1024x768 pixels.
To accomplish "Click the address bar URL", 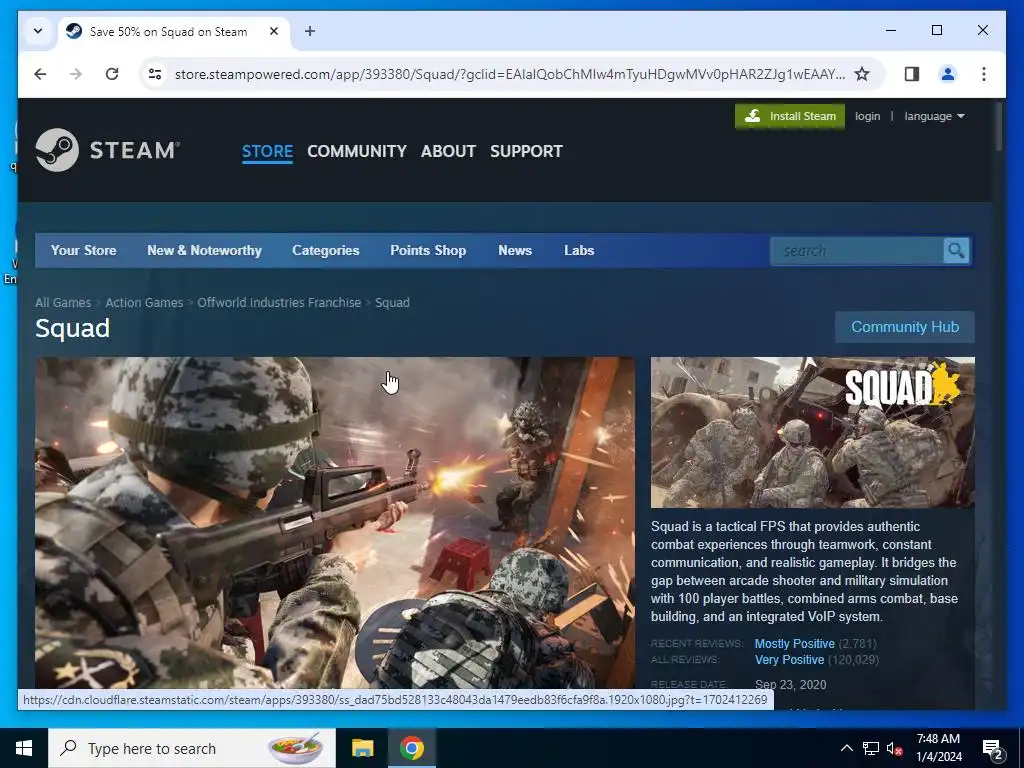I will coord(509,74).
